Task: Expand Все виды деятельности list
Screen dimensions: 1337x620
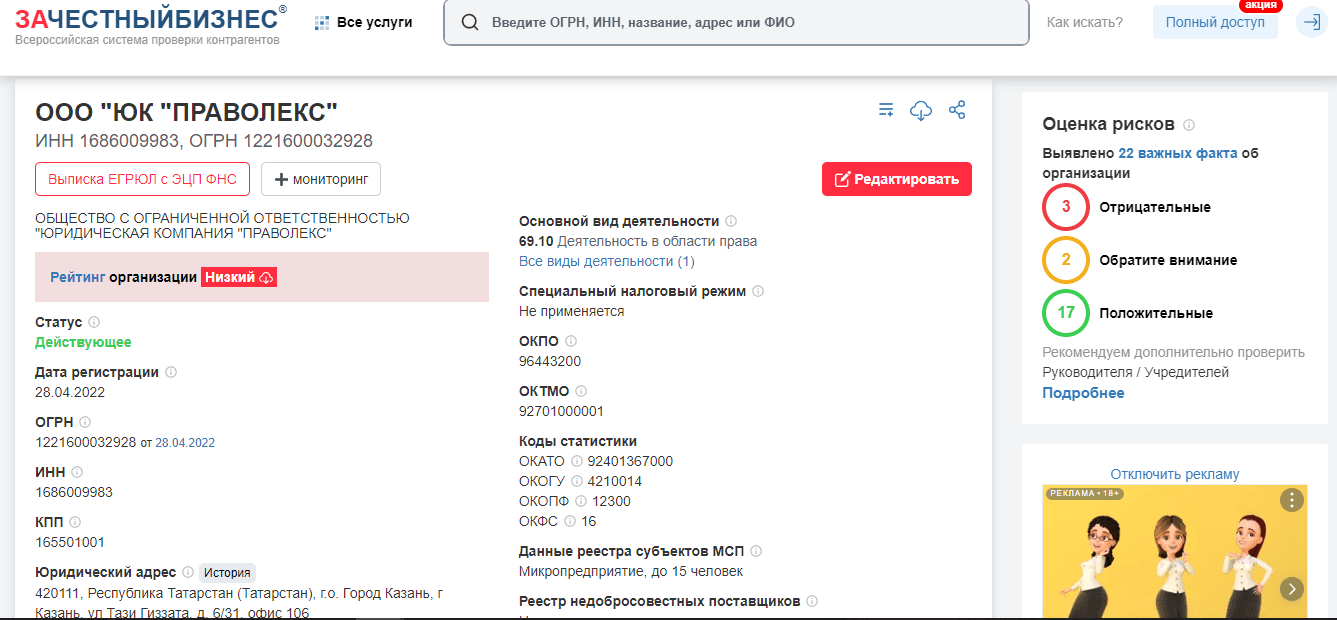Action: pos(606,261)
